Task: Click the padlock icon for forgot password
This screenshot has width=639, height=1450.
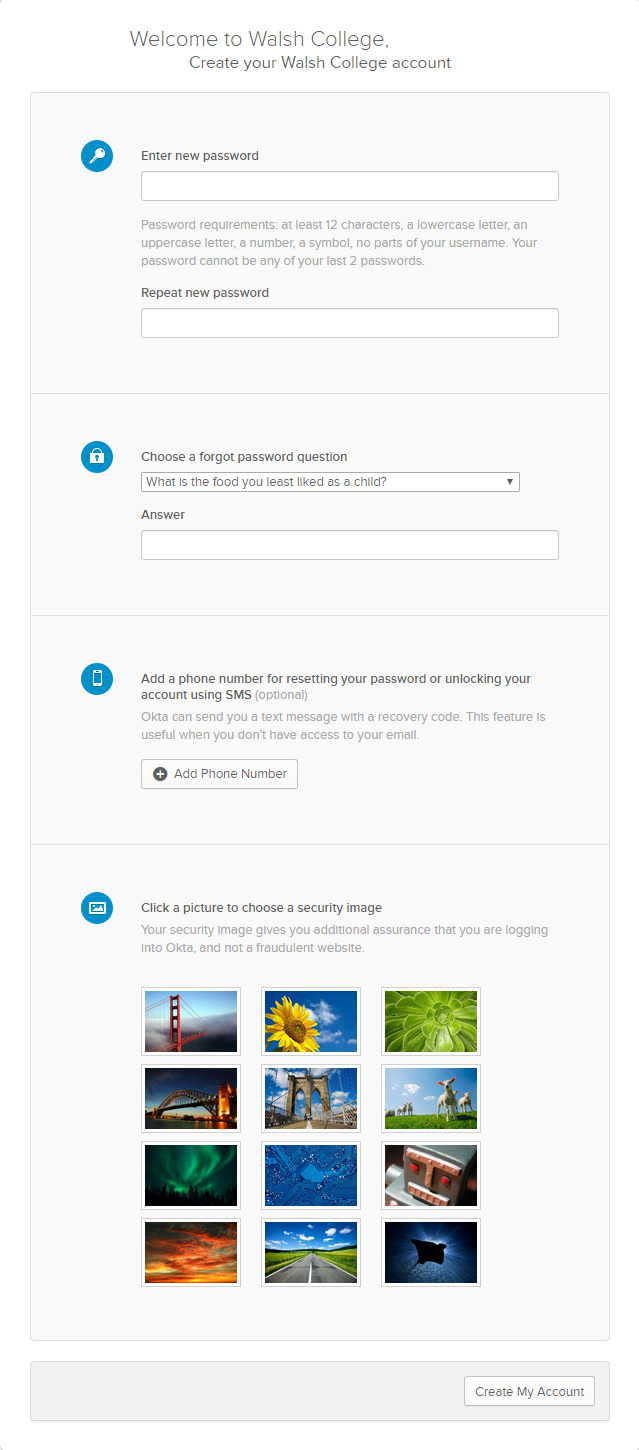Action: 97,457
